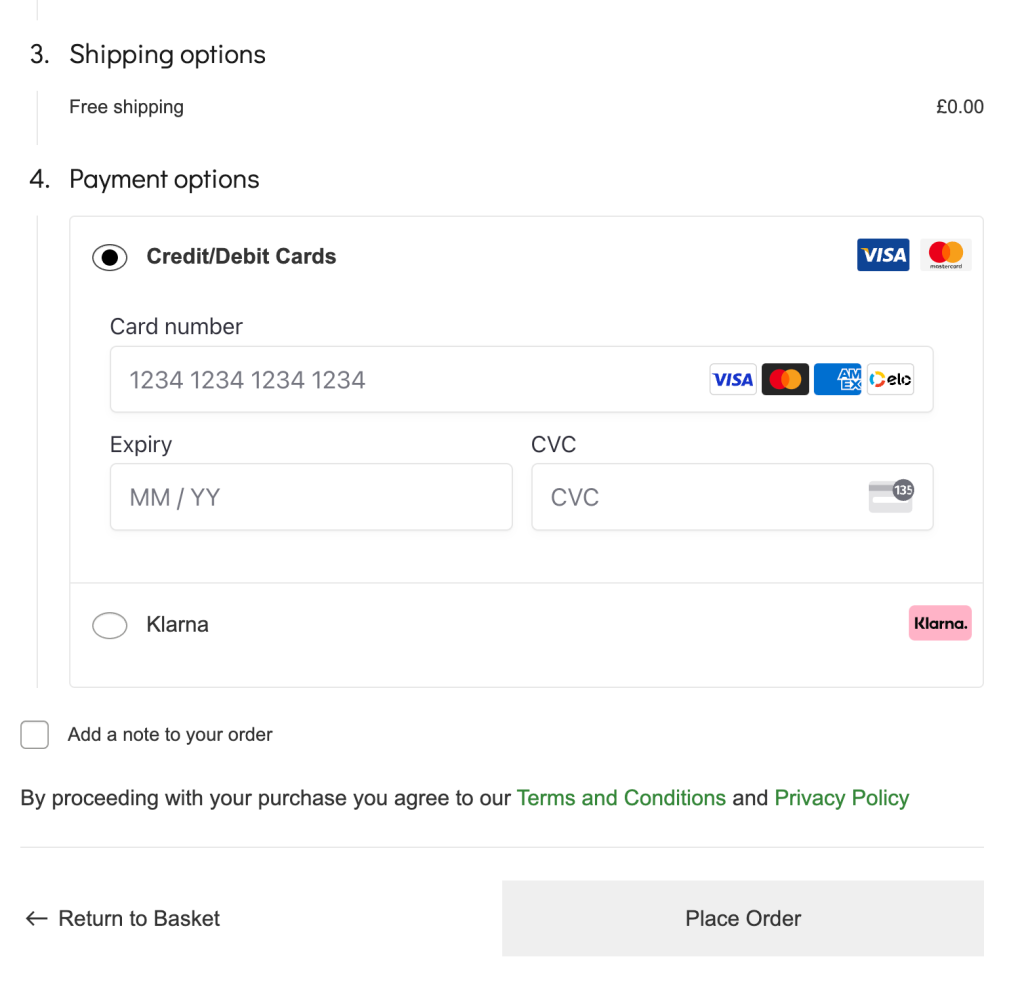Click the back arrow next to Return to Basket
The width and height of the screenshot is (1024, 993).
coord(37,919)
